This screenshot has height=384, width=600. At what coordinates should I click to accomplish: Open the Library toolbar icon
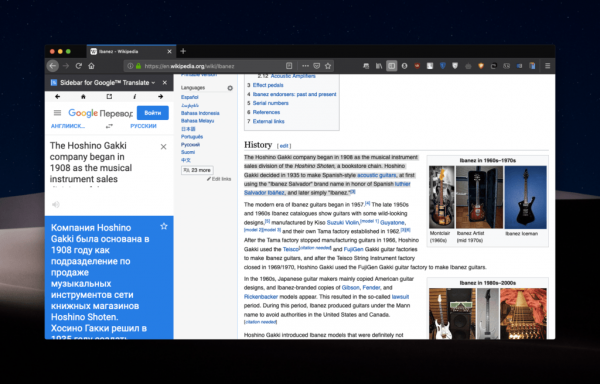click(x=379, y=66)
